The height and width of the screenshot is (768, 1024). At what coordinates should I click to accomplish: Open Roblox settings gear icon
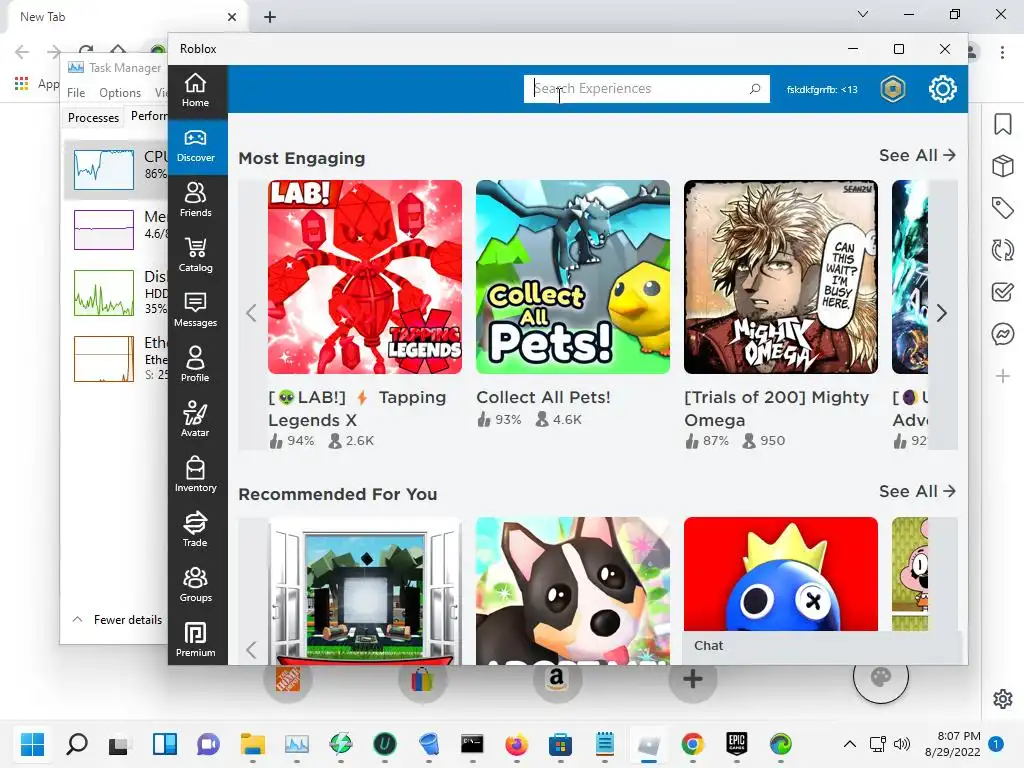click(942, 89)
